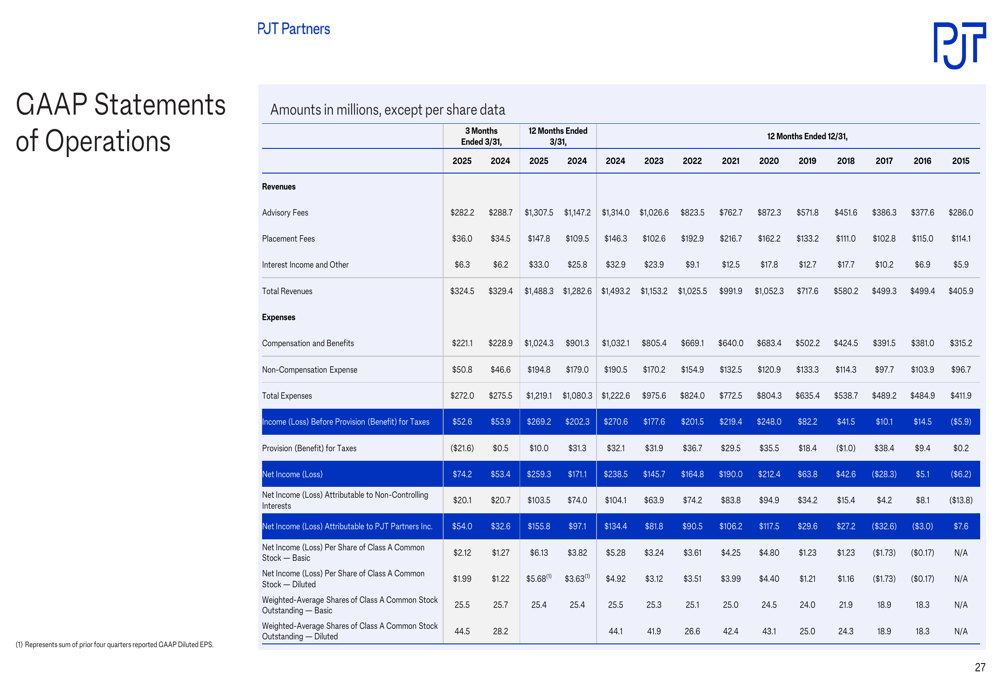This screenshot has width=1000, height=685.
Task: Click the tax benefit value "($21.6)"
Action: coord(462,448)
